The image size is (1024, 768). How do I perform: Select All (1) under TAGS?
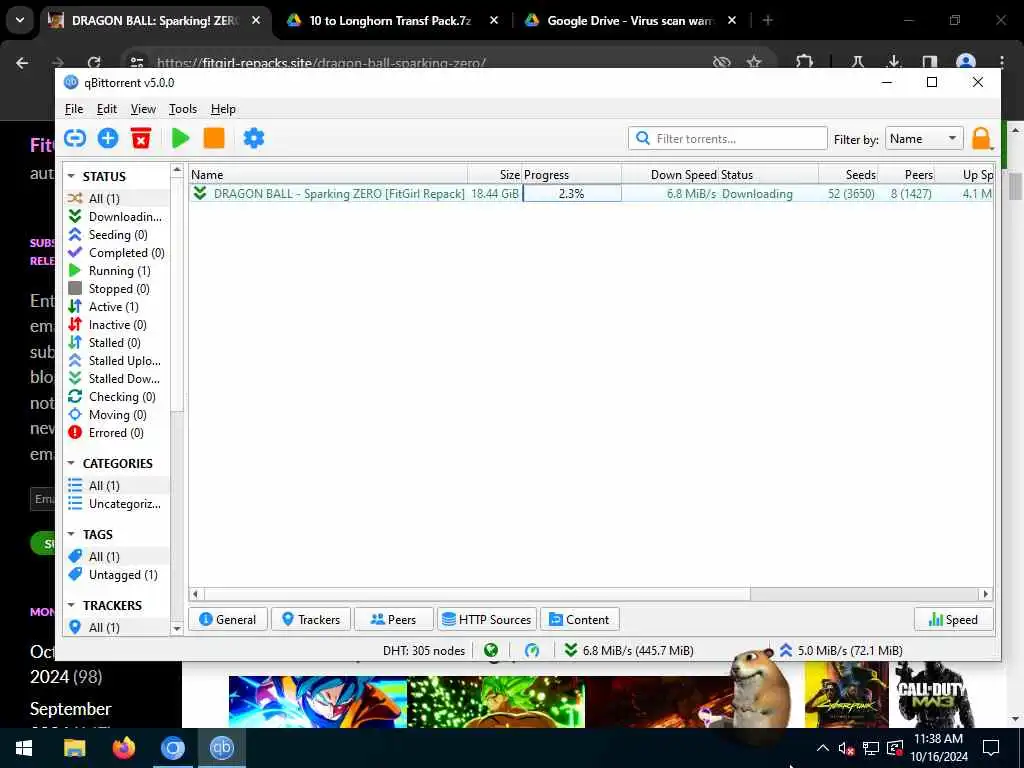point(116,556)
